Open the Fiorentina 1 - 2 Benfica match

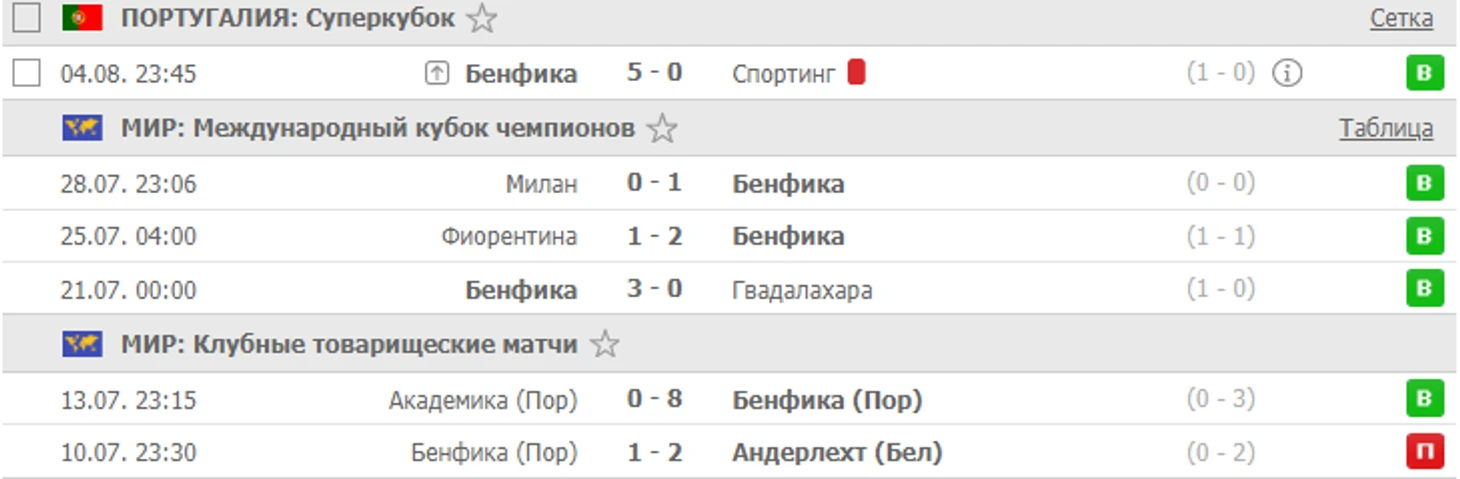pos(654,237)
